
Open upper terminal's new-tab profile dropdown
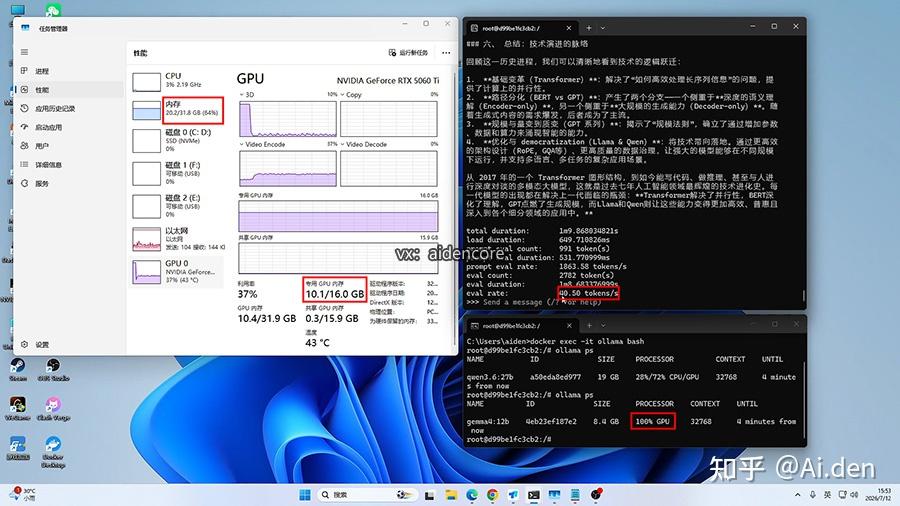603,28
